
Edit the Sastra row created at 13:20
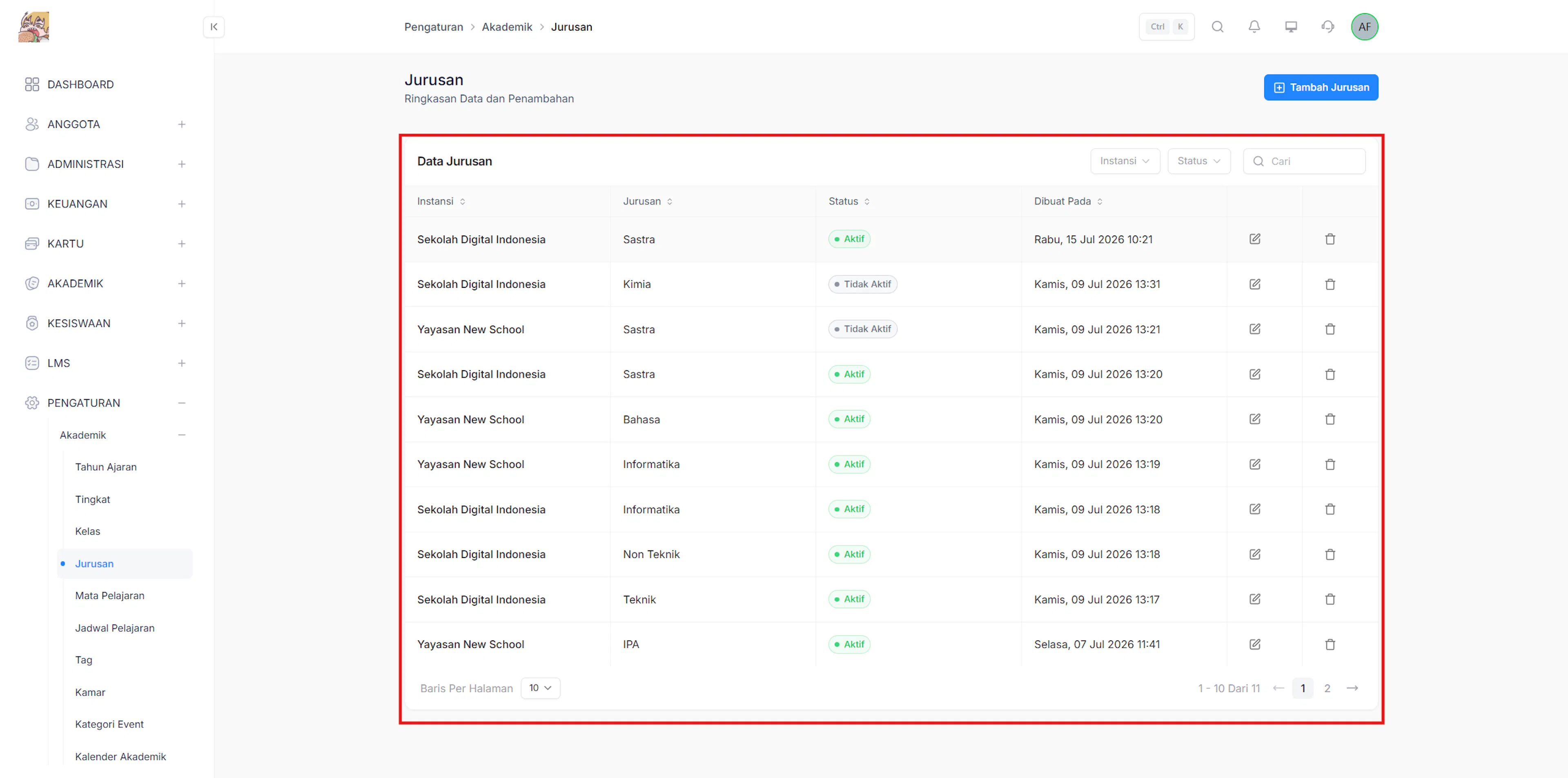tap(1254, 374)
